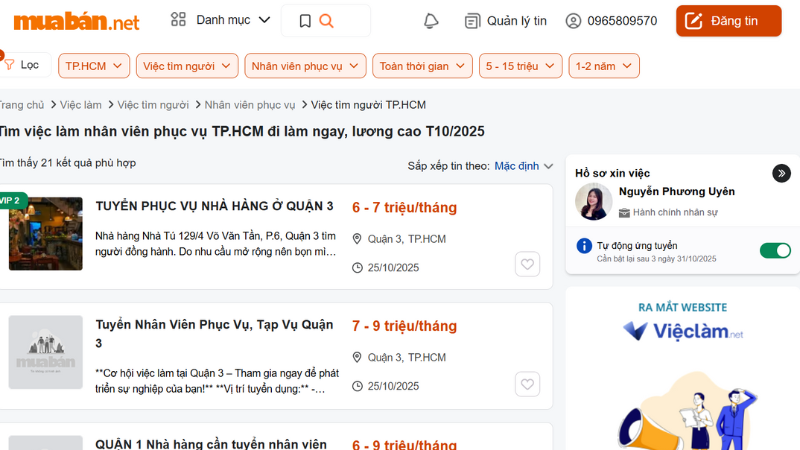The width and height of the screenshot is (800, 450).
Task: Click Cần bật lại sau 3 ngày text
Action: pos(656,259)
